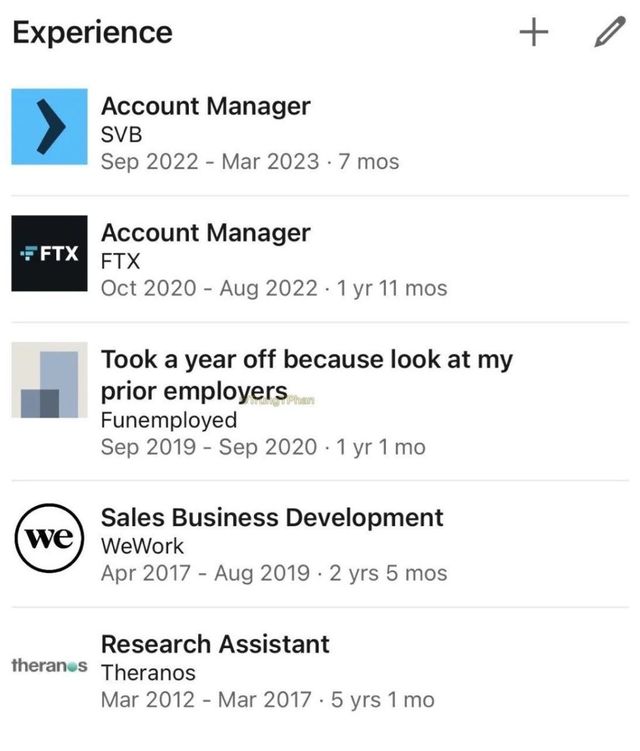Screen dimensions: 640x751
Task: Click the Theranos logo
Action: [x=49, y=664]
